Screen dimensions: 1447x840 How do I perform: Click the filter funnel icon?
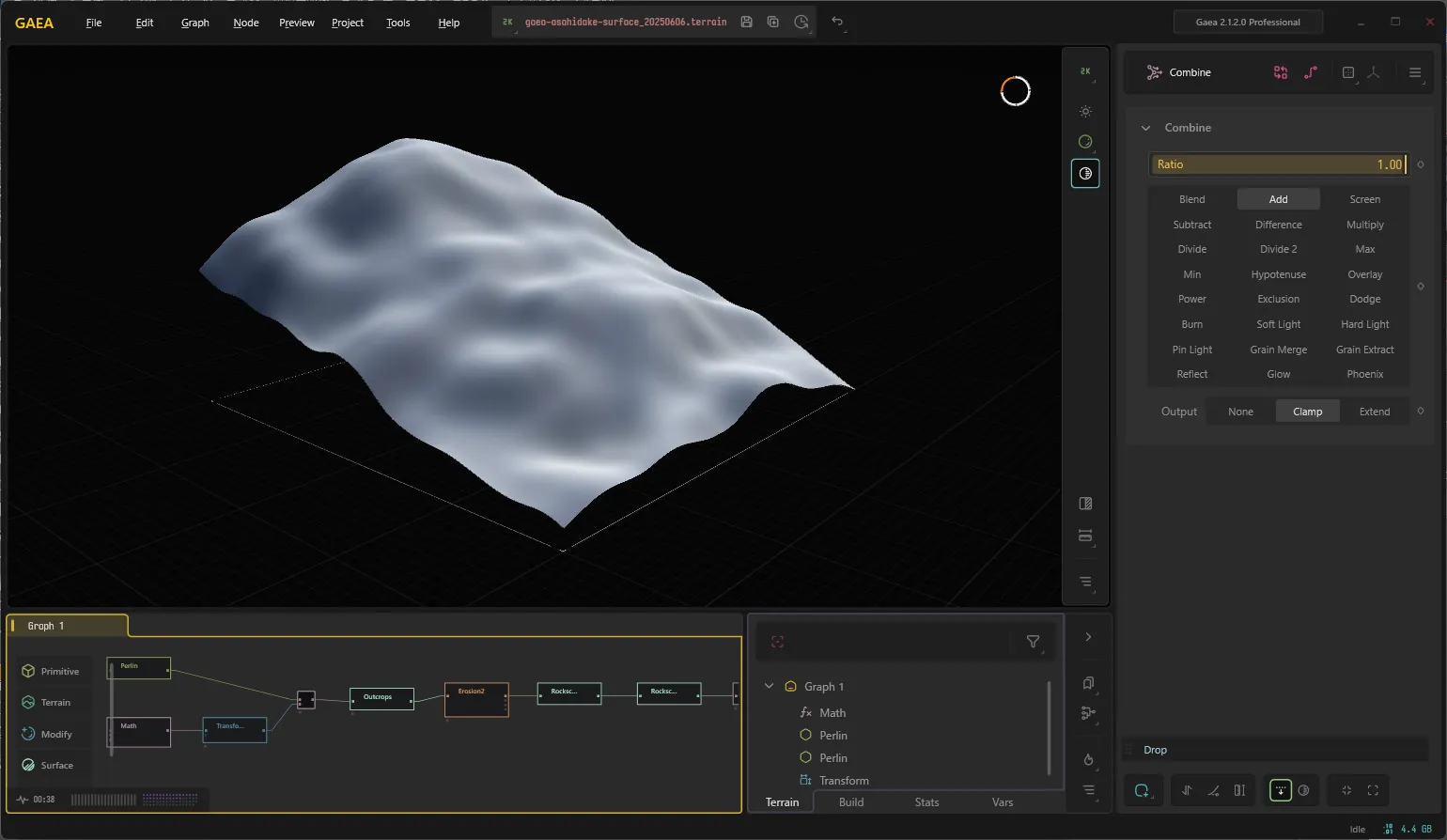(x=1033, y=642)
